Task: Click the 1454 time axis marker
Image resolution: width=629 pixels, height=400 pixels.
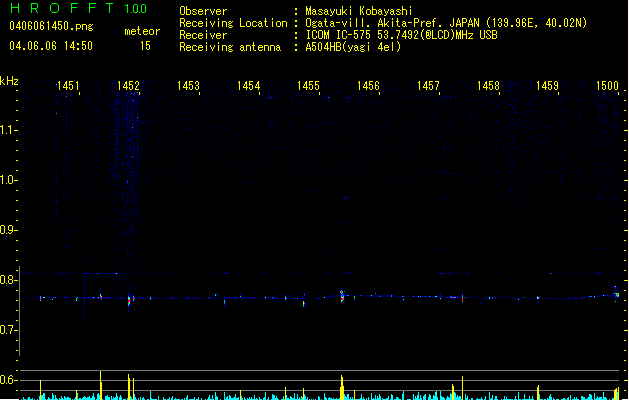Action: (248, 86)
